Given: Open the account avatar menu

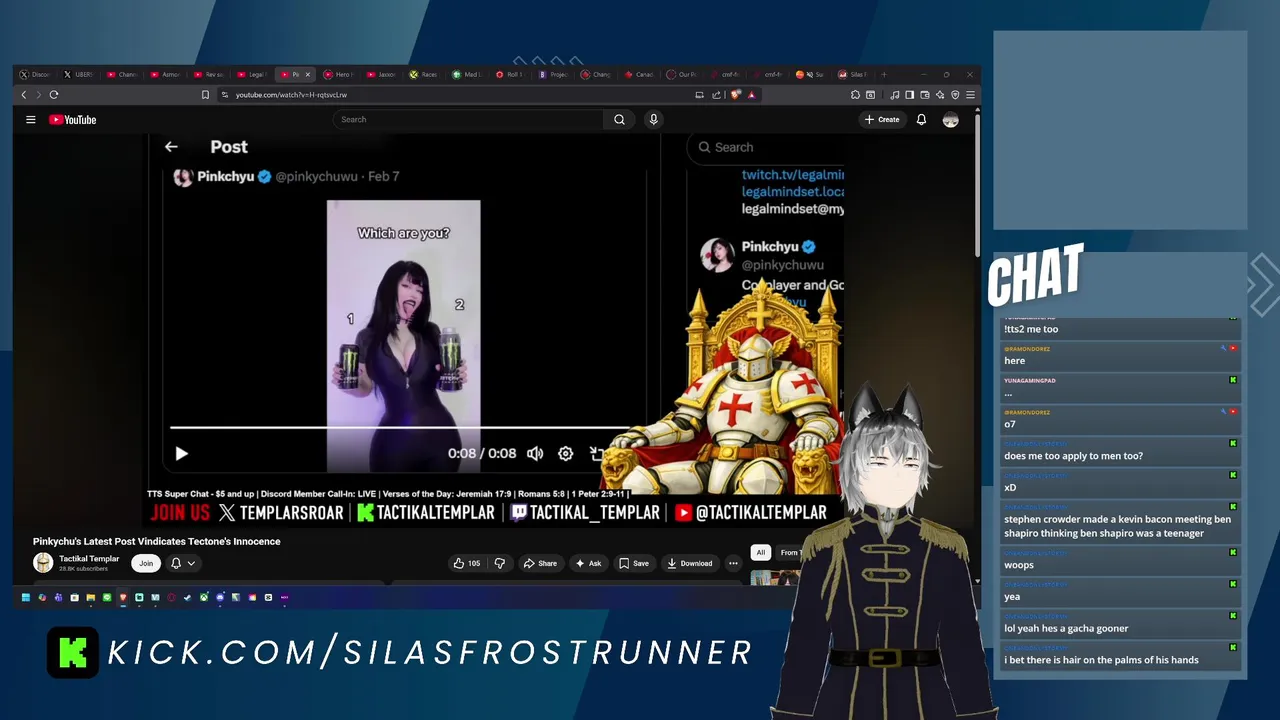Looking at the screenshot, I should point(950,120).
